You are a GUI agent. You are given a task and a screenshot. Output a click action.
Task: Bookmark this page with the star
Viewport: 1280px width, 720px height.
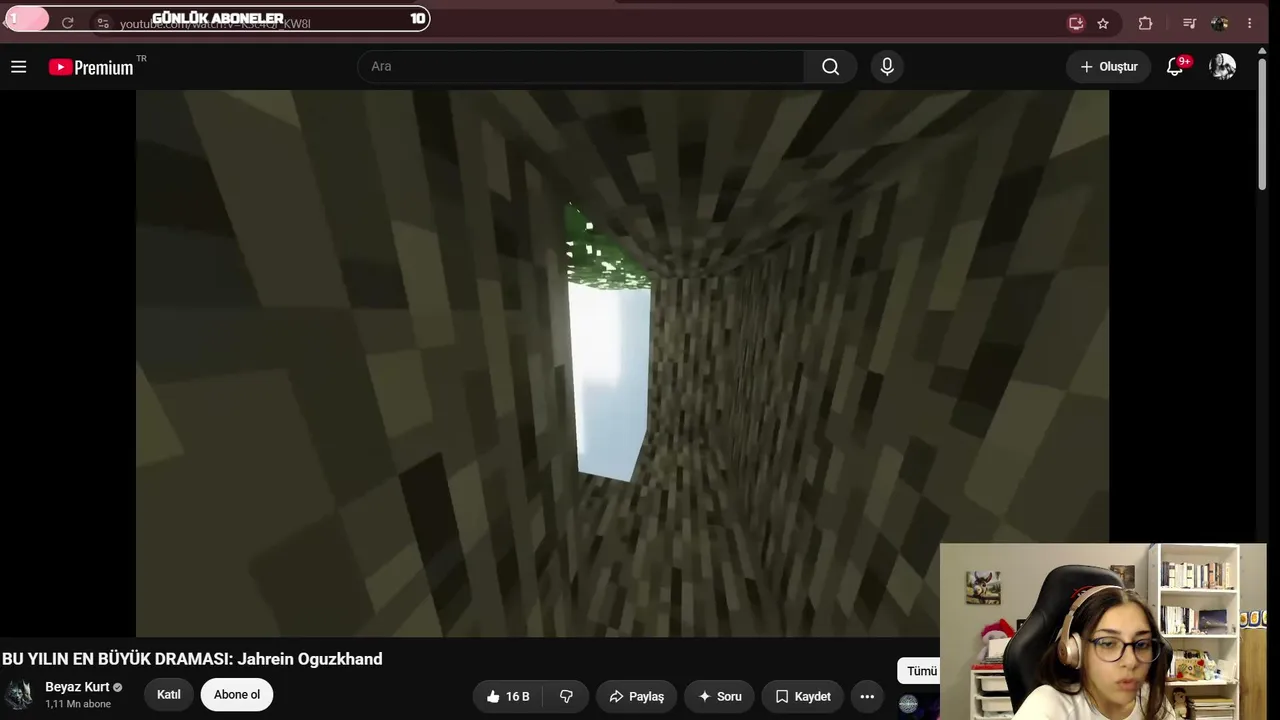pyautogui.click(x=1103, y=23)
